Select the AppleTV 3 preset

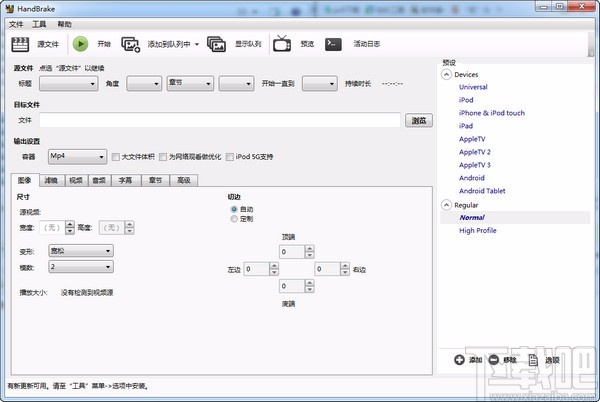(475, 165)
